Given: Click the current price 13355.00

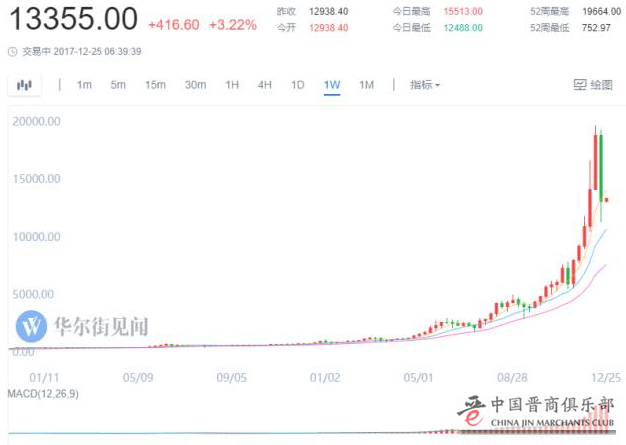Looking at the screenshot, I should click(x=70, y=20).
